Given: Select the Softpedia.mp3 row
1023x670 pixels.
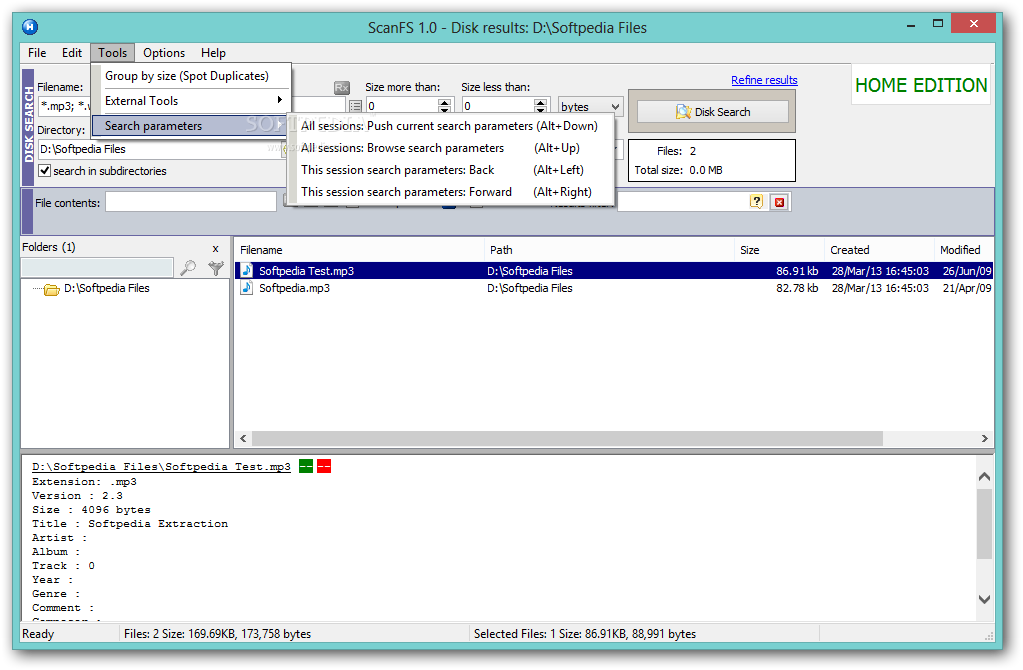Looking at the screenshot, I should pos(613,288).
